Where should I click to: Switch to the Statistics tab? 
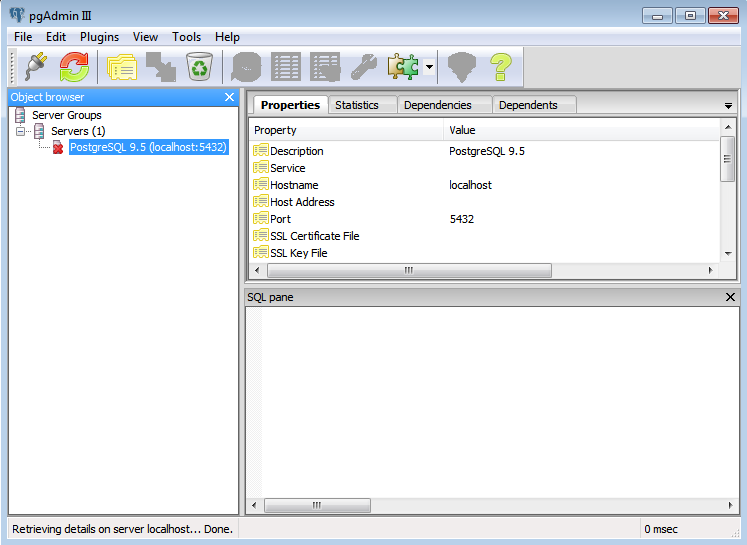point(357,105)
